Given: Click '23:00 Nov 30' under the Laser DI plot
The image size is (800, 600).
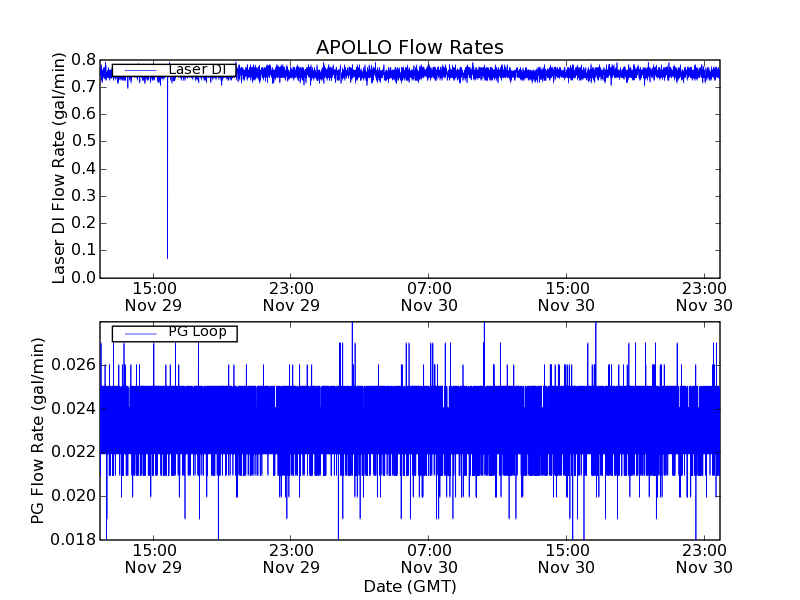Looking at the screenshot, I should click(705, 297).
